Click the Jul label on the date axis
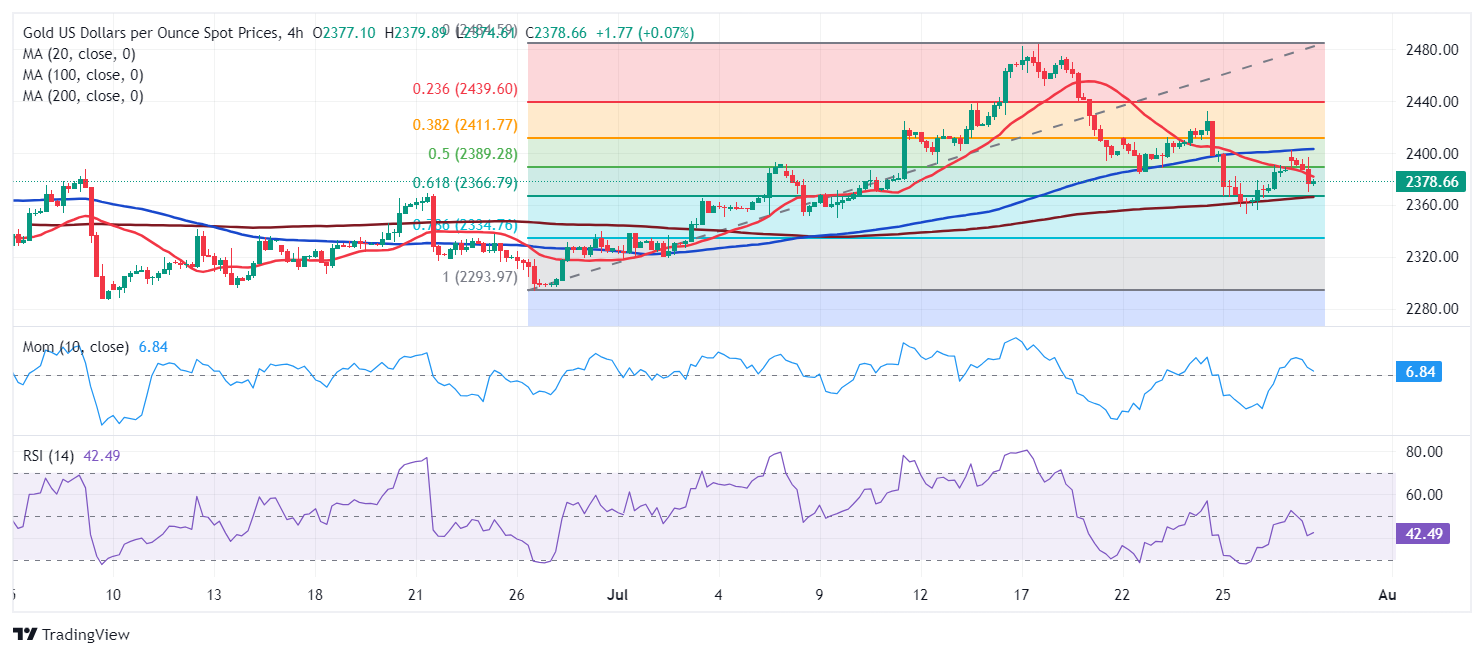This screenshot has height=656, width=1484. (x=615, y=595)
